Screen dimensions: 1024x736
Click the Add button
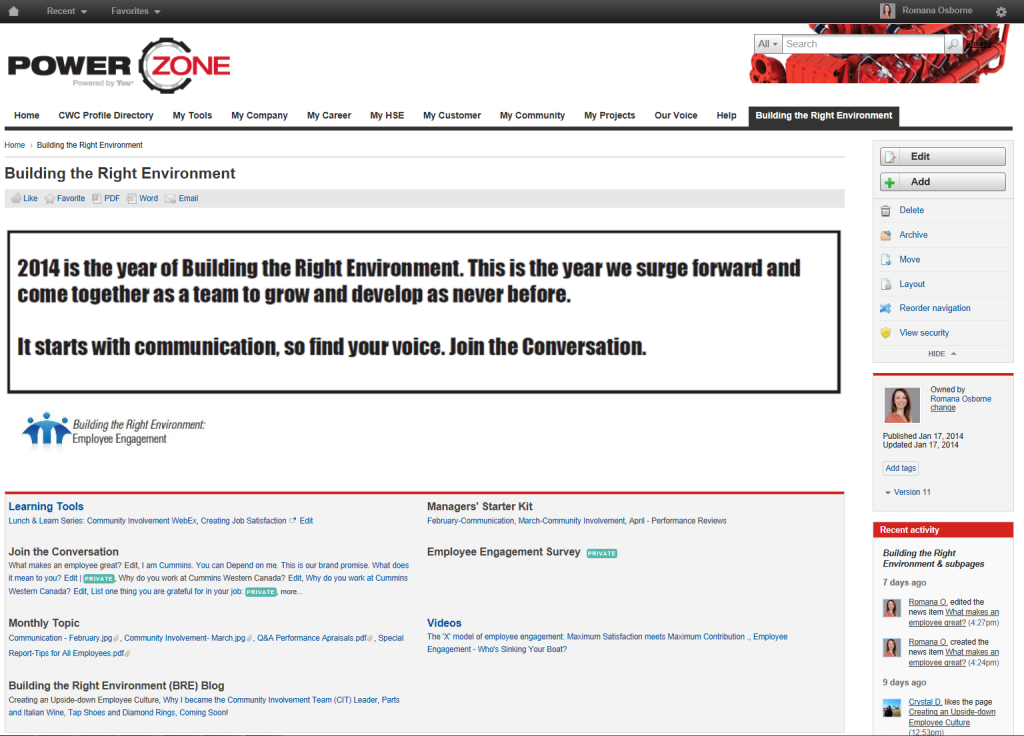click(942, 182)
